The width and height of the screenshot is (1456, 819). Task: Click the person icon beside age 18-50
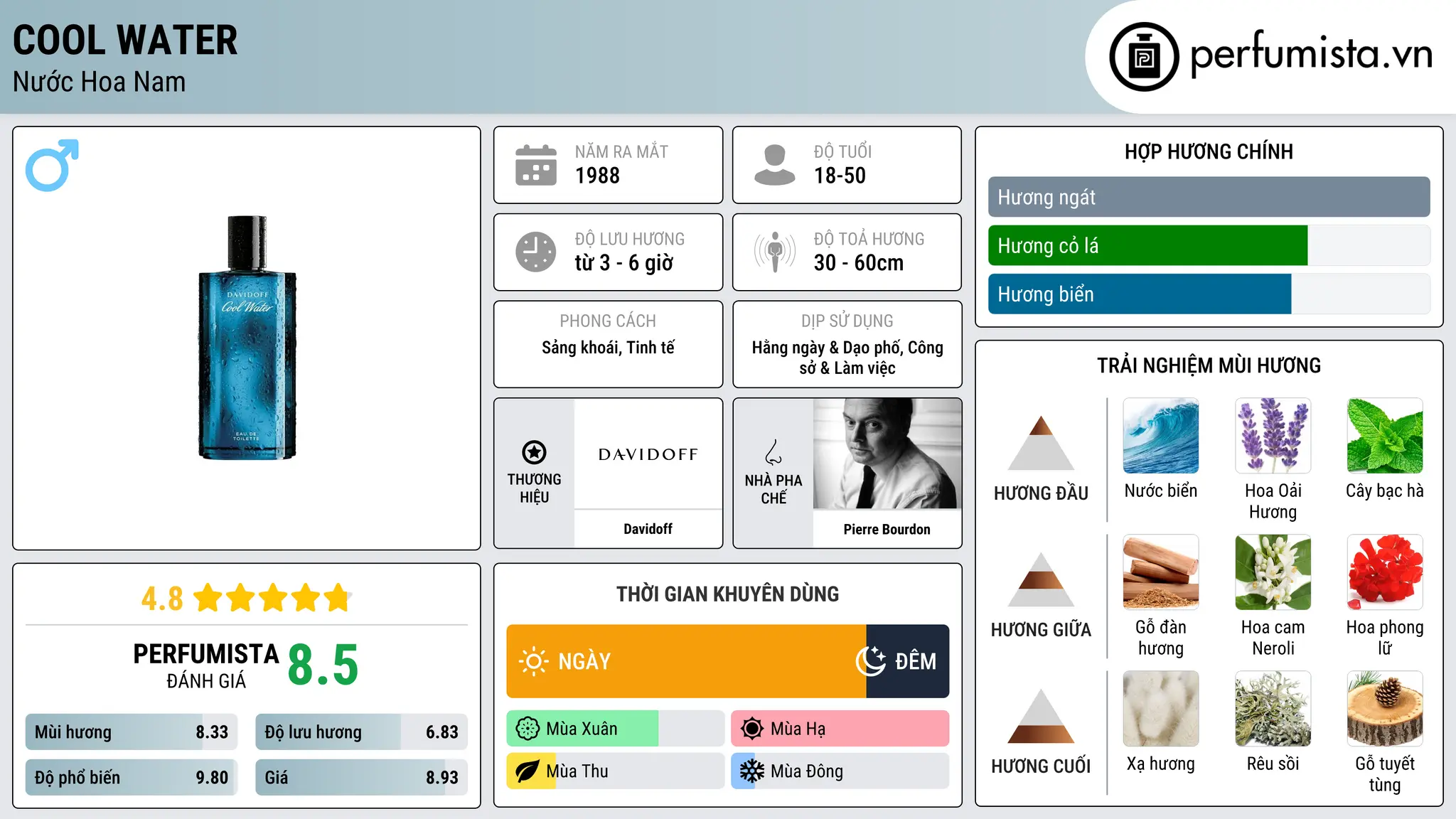click(x=774, y=165)
